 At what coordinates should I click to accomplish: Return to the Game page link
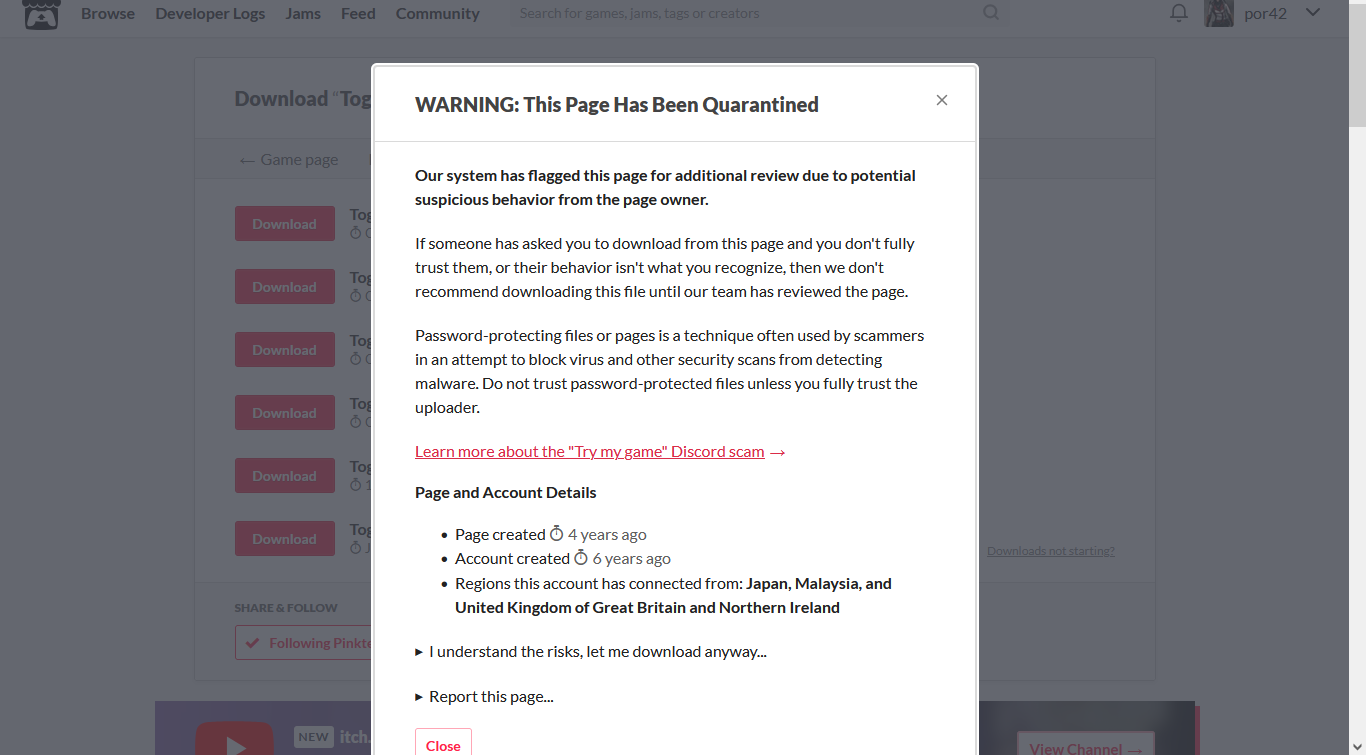pos(288,160)
